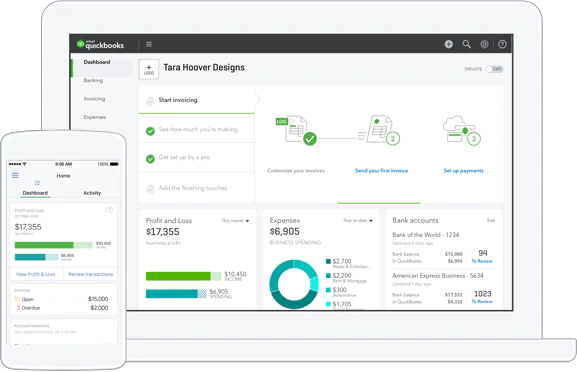The image size is (577, 372).
Task: Click the Get set up by a pro checkmark
Action: coord(150,159)
